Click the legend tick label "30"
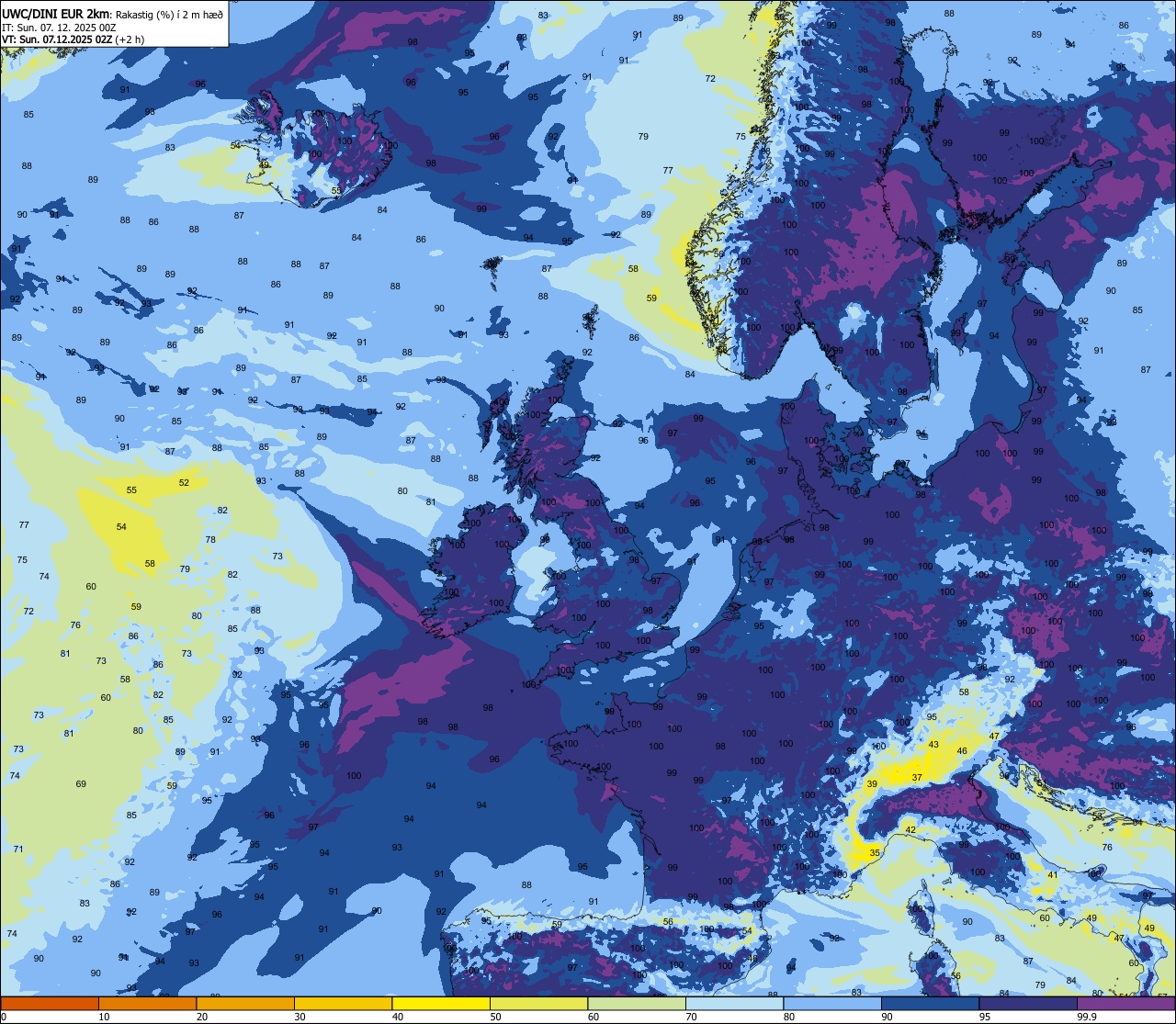 (x=300, y=1017)
